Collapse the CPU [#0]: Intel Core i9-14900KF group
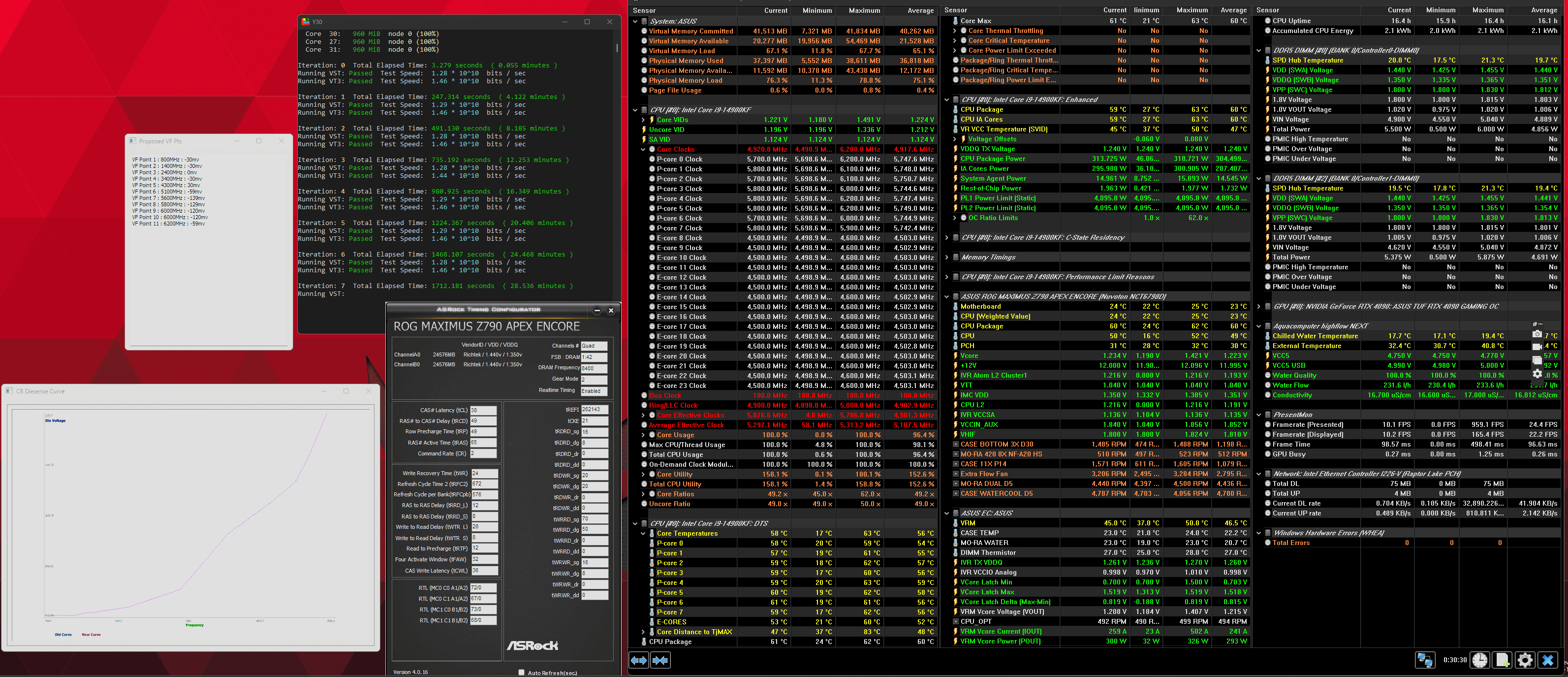The width and height of the screenshot is (1568, 677). [635, 110]
